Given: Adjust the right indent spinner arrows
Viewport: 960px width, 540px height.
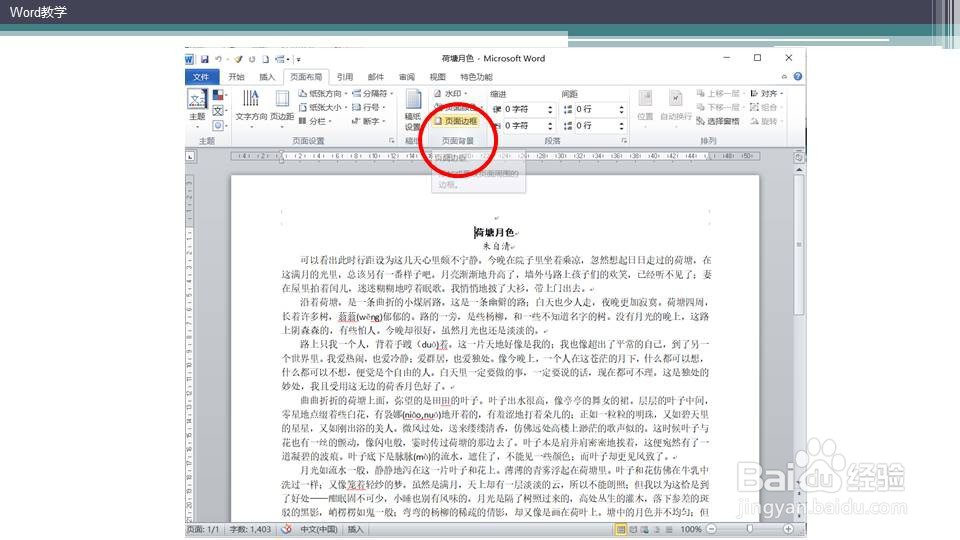Looking at the screenshot, I should point(550,126).
